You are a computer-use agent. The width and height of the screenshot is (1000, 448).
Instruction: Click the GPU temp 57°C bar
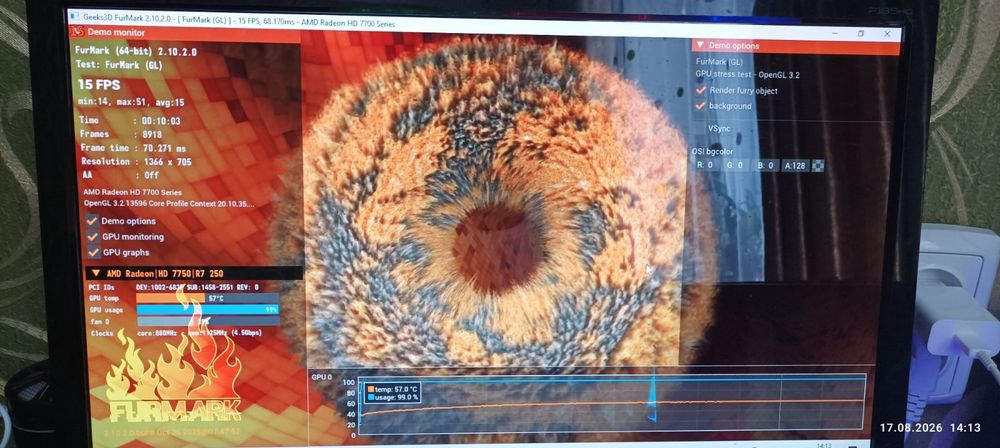click(208, 298)
